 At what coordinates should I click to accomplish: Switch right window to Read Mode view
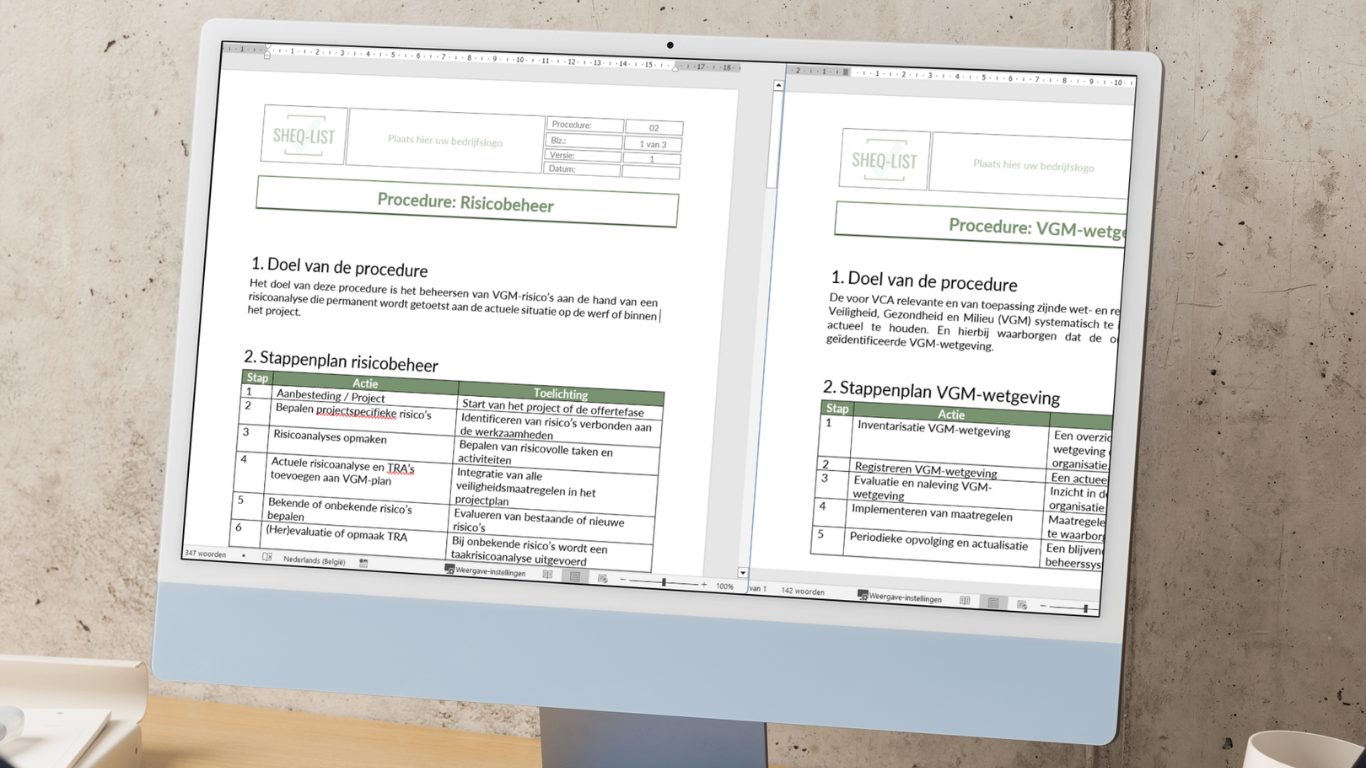[964, 600]
